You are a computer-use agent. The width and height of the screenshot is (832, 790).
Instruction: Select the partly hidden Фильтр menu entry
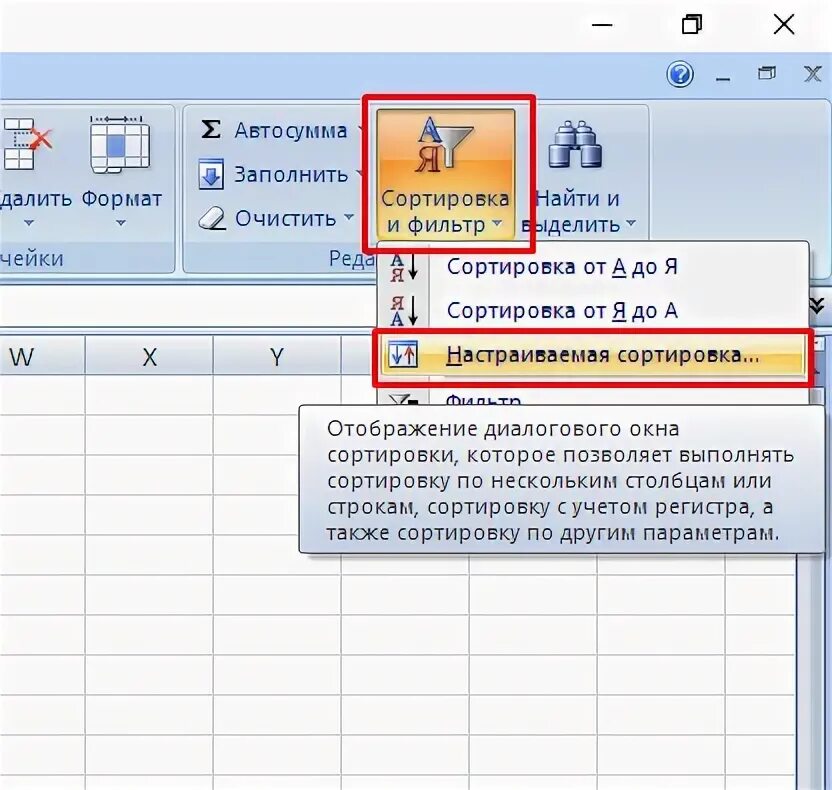click(x=593, y=398)
